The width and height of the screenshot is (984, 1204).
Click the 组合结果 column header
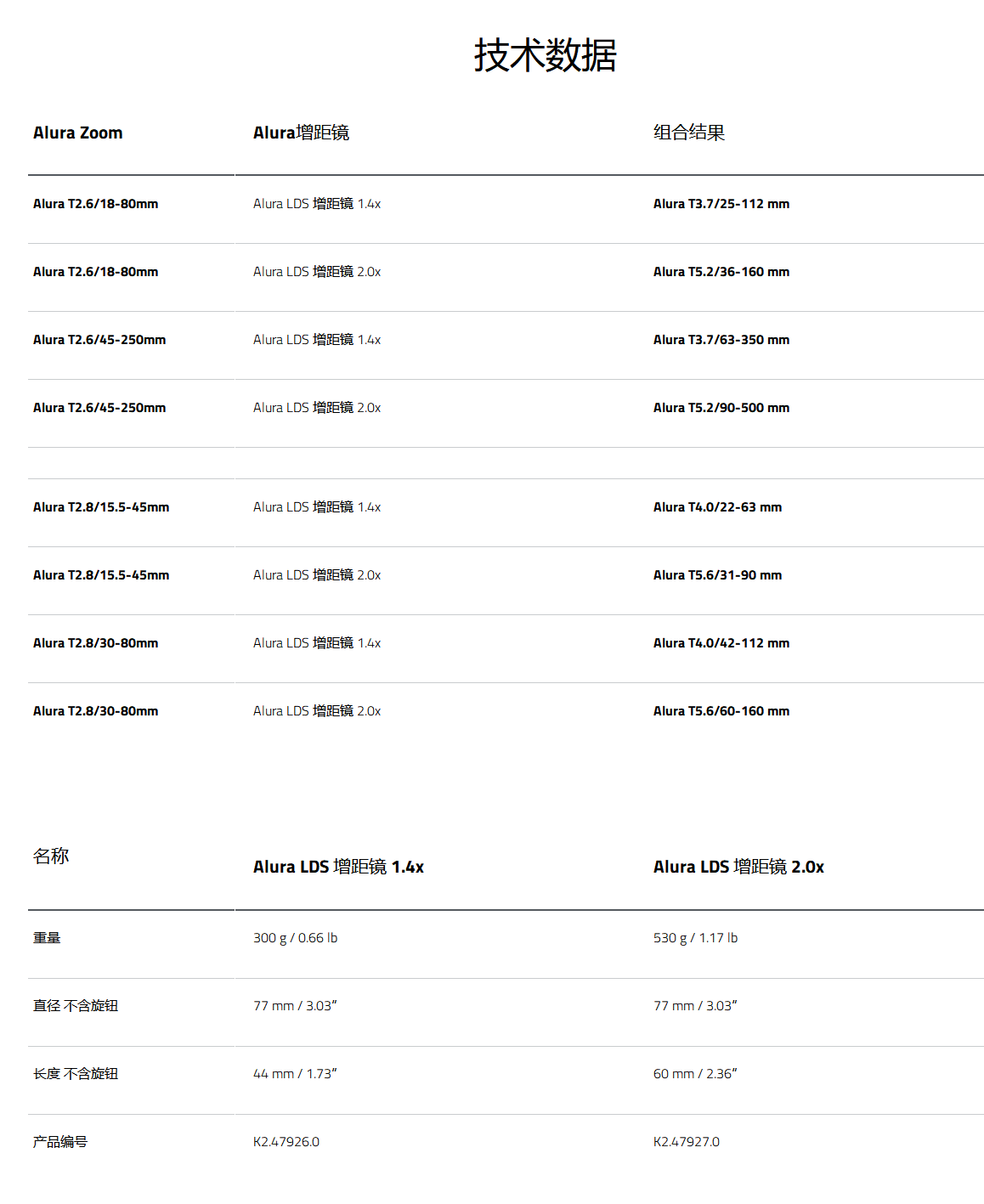pyautogui.click(x=689, y=133)
